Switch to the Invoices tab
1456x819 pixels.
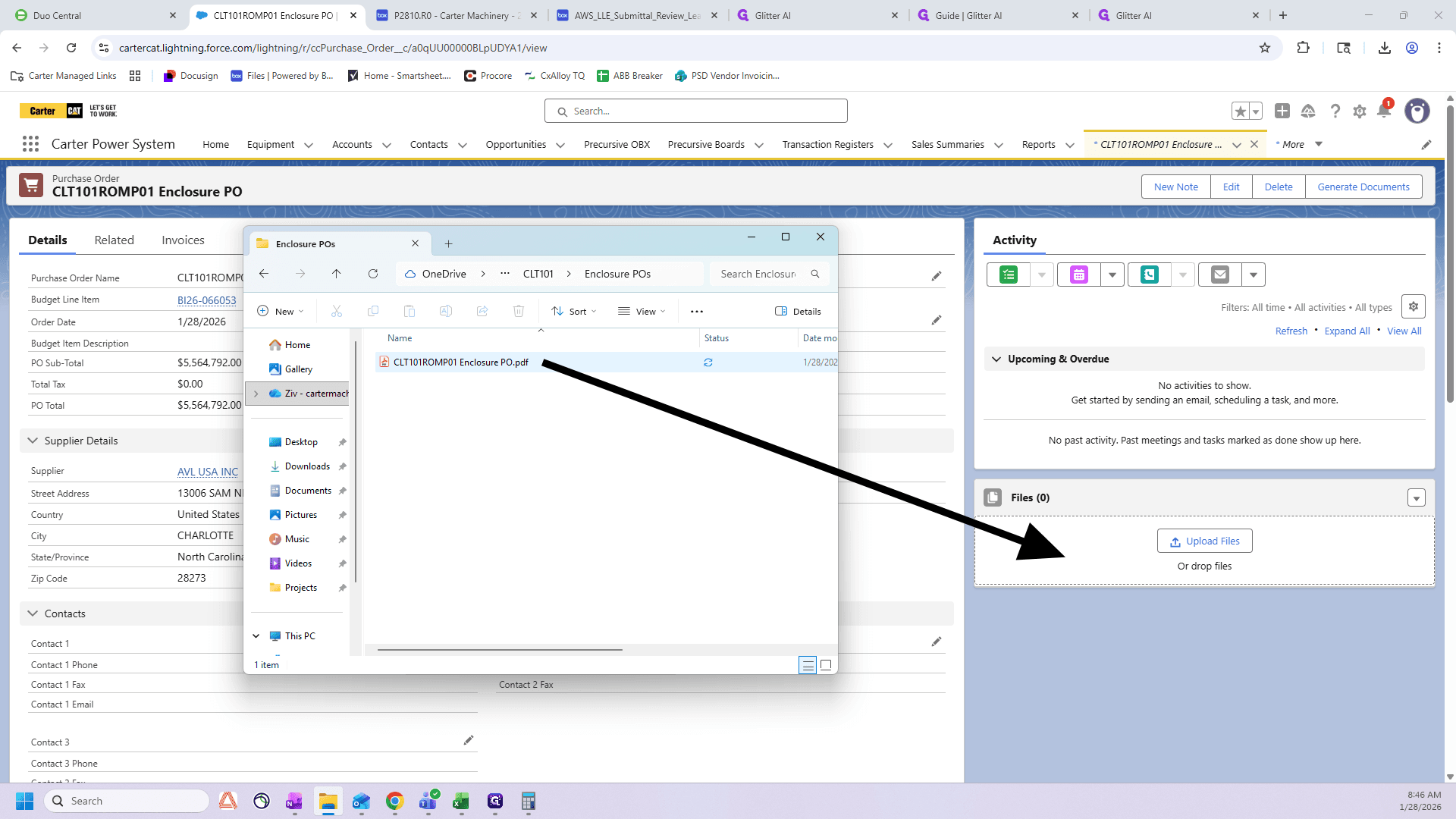(183, 240)
